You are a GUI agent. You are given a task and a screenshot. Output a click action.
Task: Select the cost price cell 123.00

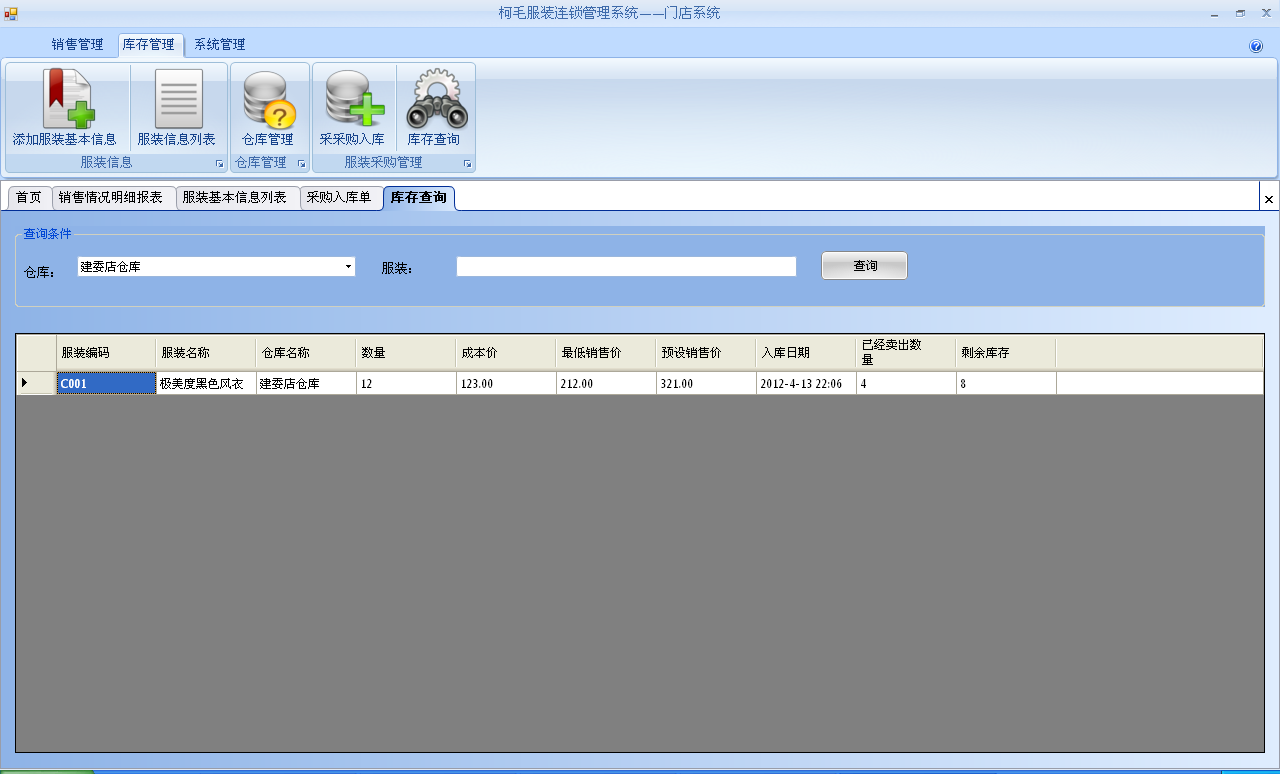pyautogui.click(x=506, y=383)
